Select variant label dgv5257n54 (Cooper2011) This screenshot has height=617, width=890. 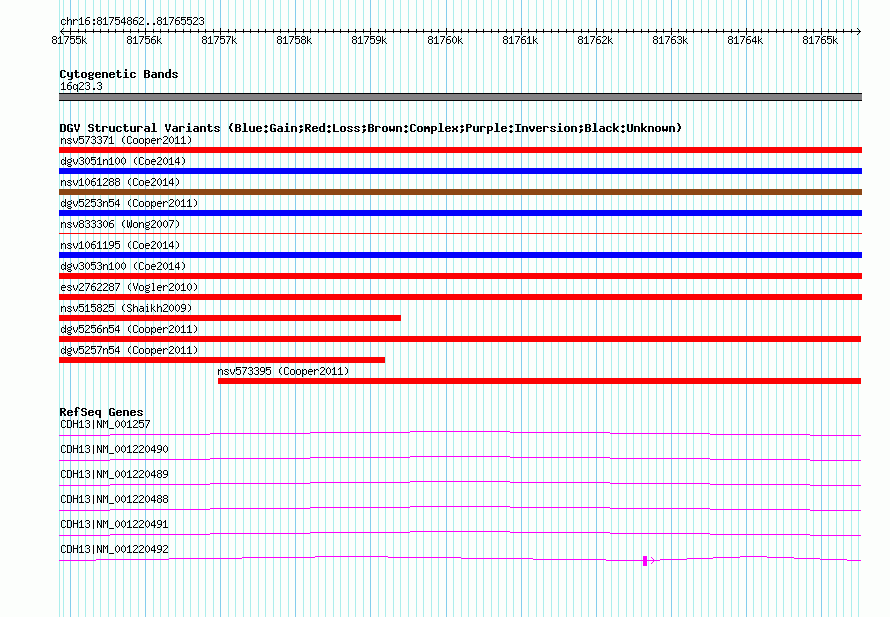129,350
